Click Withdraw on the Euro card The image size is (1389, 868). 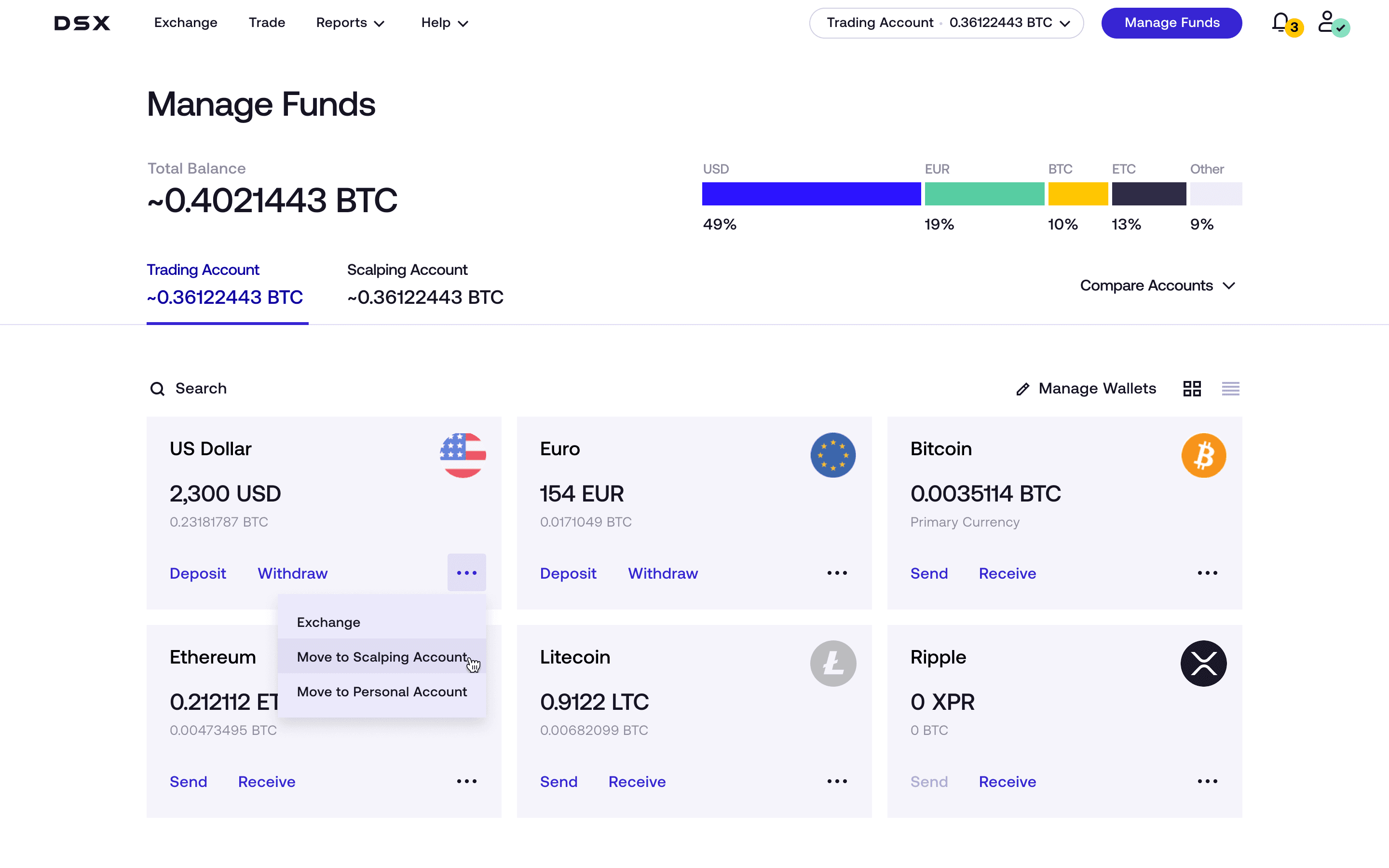pyautogui.click(x=663, y=573)
